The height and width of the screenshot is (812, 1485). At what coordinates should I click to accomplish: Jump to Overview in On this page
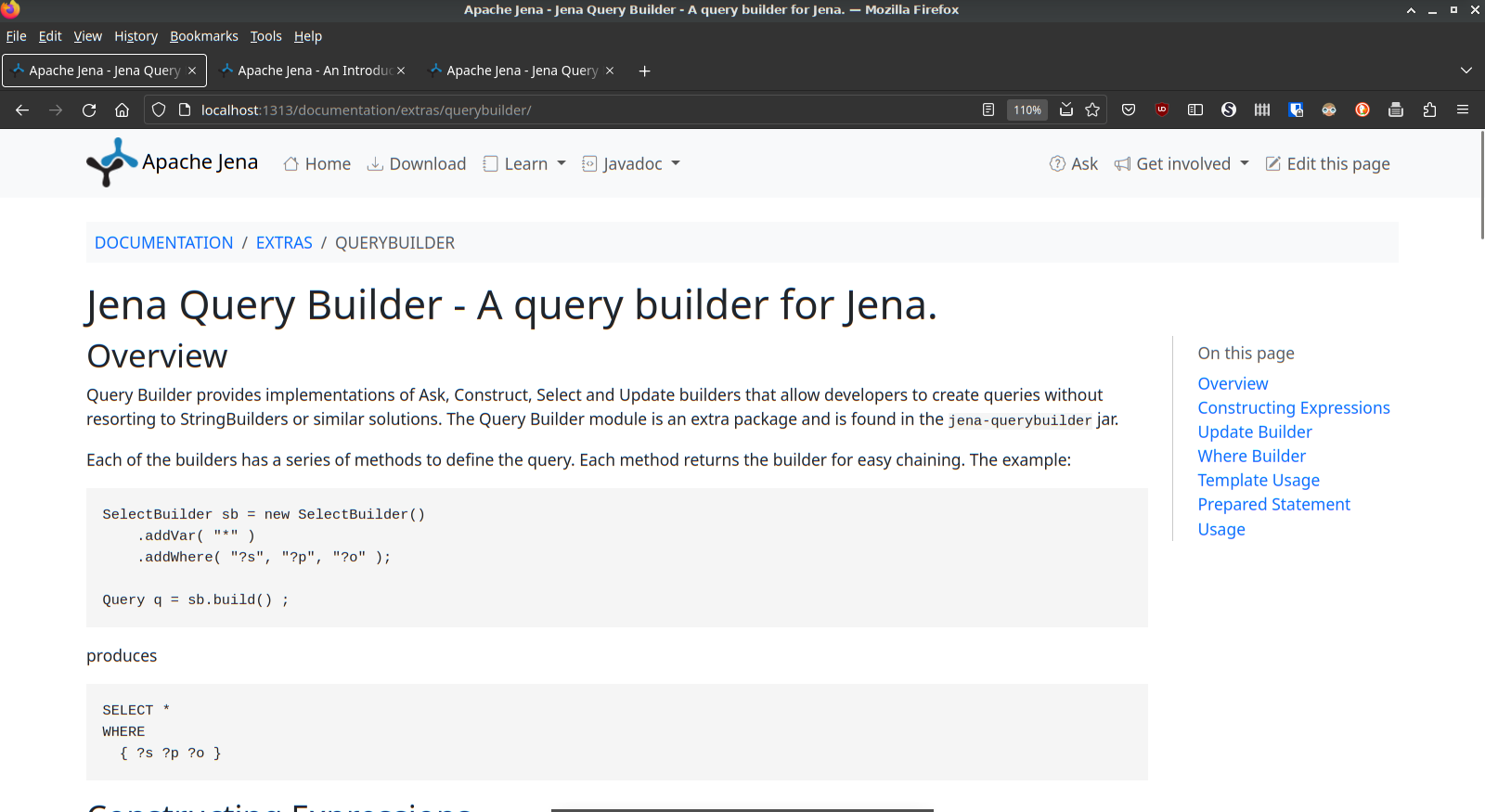pyautogui.click(x=1233, y=383)
